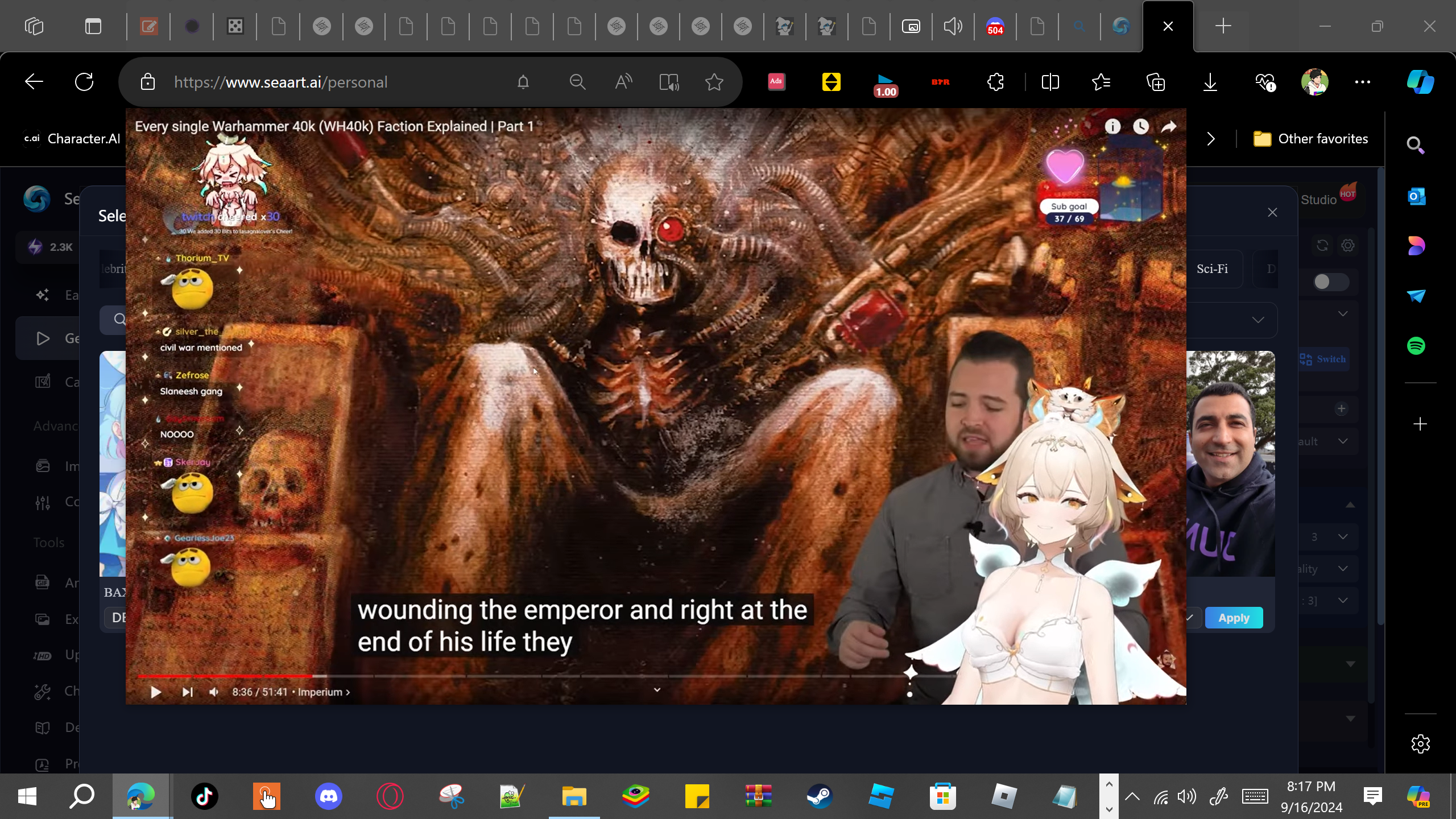The width and height of the screenshot is (1456, 819).
Task: Open Telegram in the Edge sidebar
Action: (1416, 296)
